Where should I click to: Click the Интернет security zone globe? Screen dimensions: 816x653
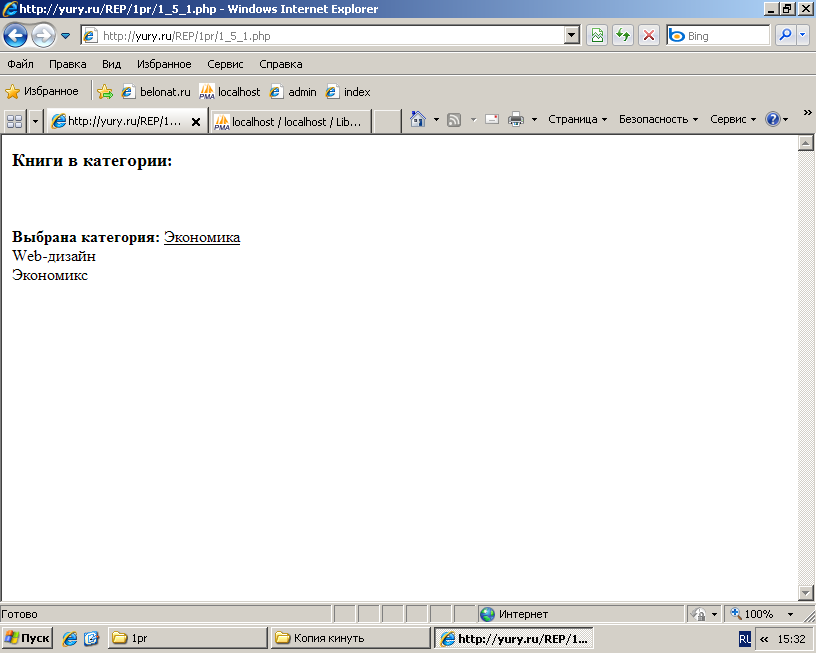(487, 614)
